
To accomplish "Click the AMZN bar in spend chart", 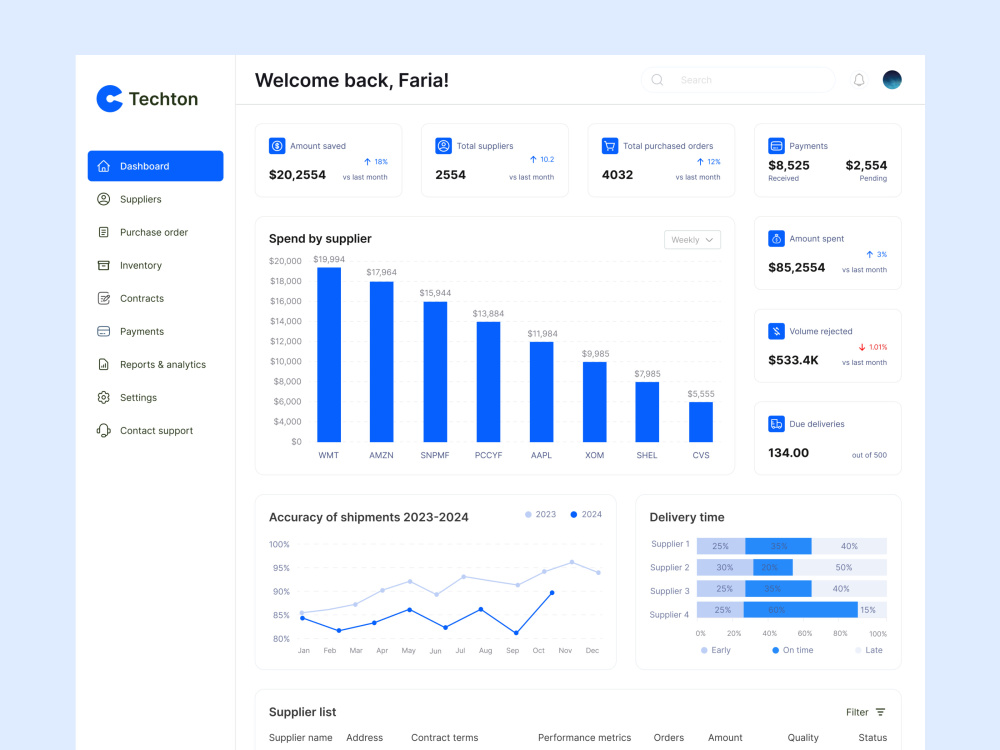I will [381, 362].
